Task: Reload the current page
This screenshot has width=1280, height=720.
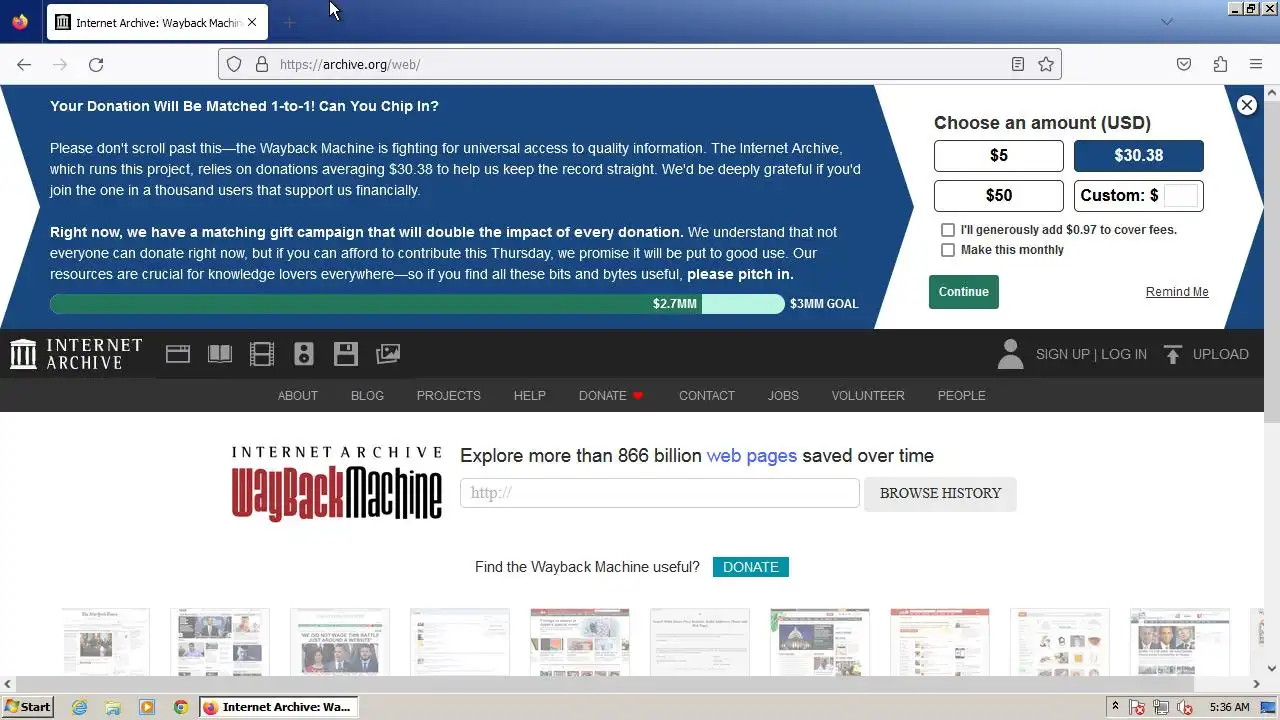Action: 96,64
